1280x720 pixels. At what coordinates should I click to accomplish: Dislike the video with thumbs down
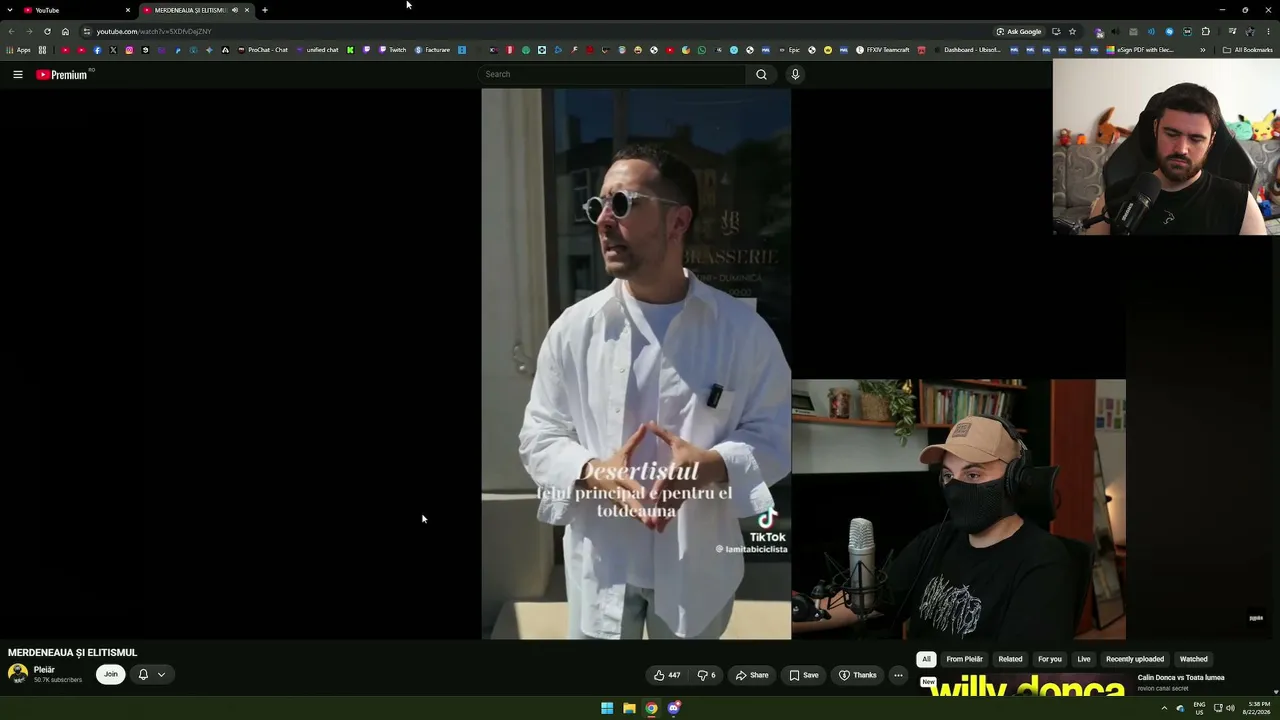pos(706,675)
